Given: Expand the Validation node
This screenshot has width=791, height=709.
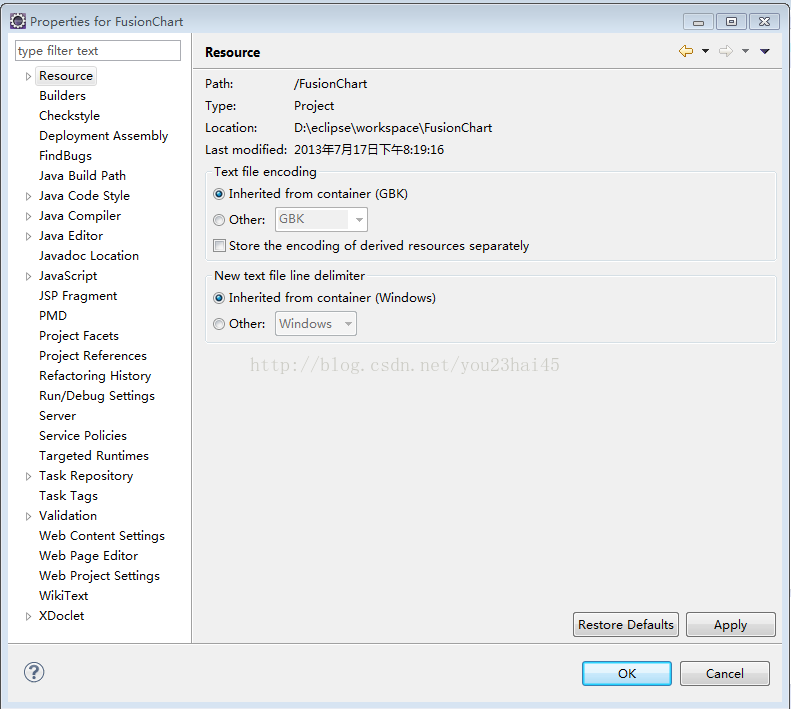Looking at the screenshot, I should click(x=28, y=516).
